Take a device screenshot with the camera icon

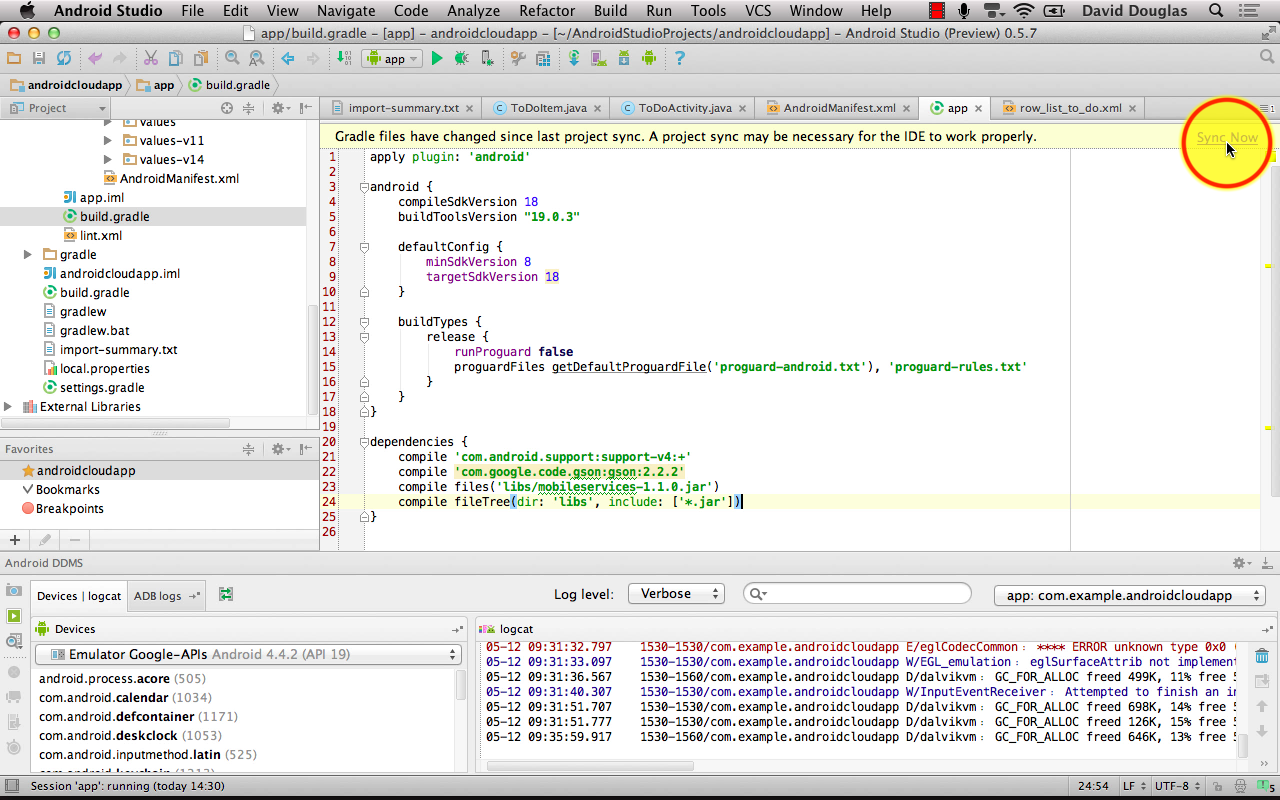[14, 592]
